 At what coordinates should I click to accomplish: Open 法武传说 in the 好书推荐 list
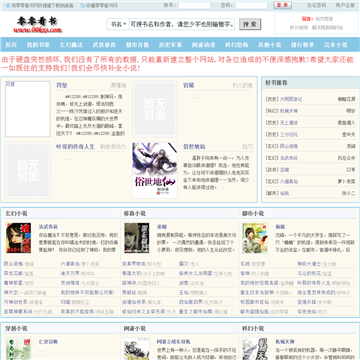pyautogui.click(x=289, y=158)
